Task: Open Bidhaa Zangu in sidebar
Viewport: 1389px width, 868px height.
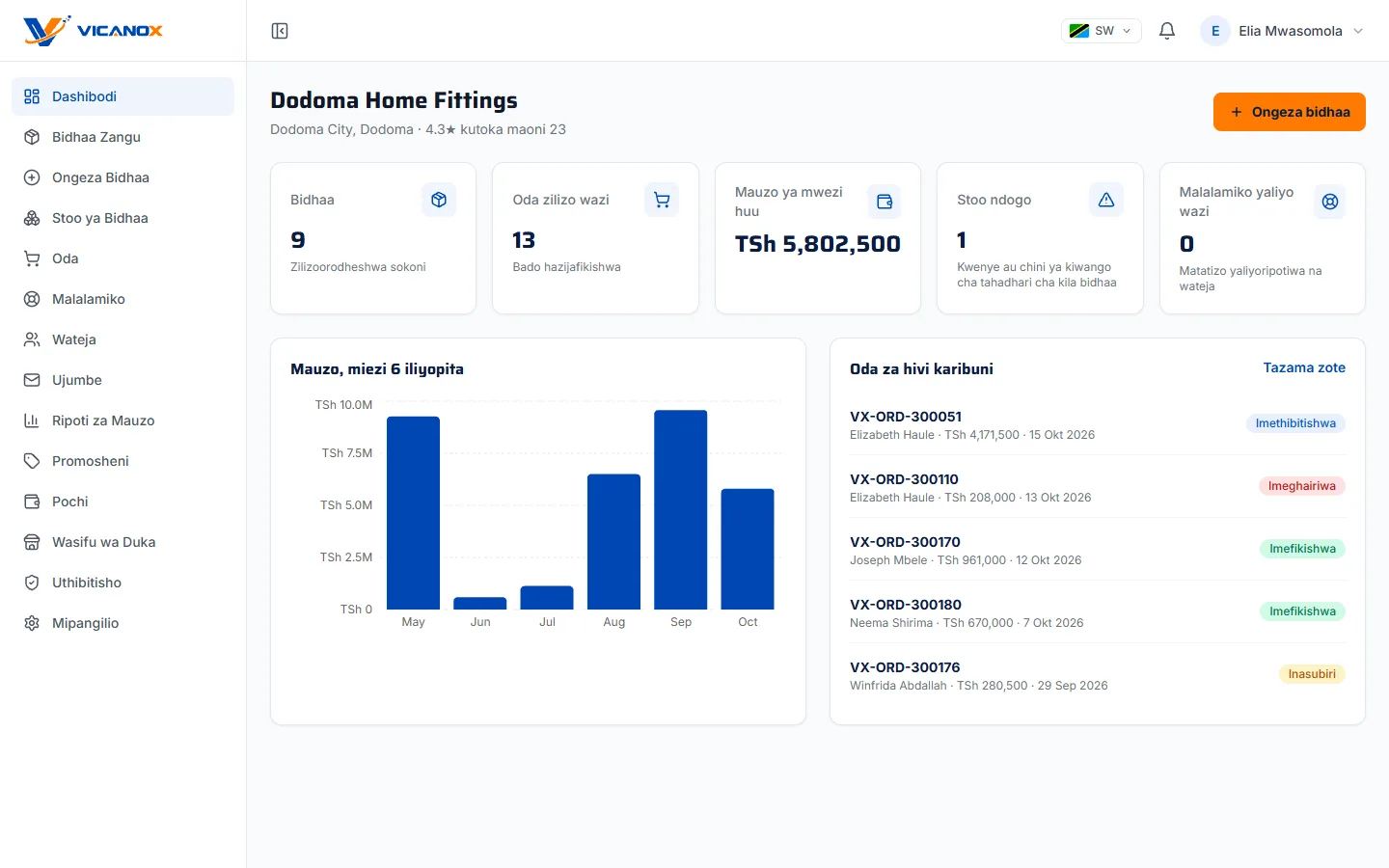Action: coord(123,137)
